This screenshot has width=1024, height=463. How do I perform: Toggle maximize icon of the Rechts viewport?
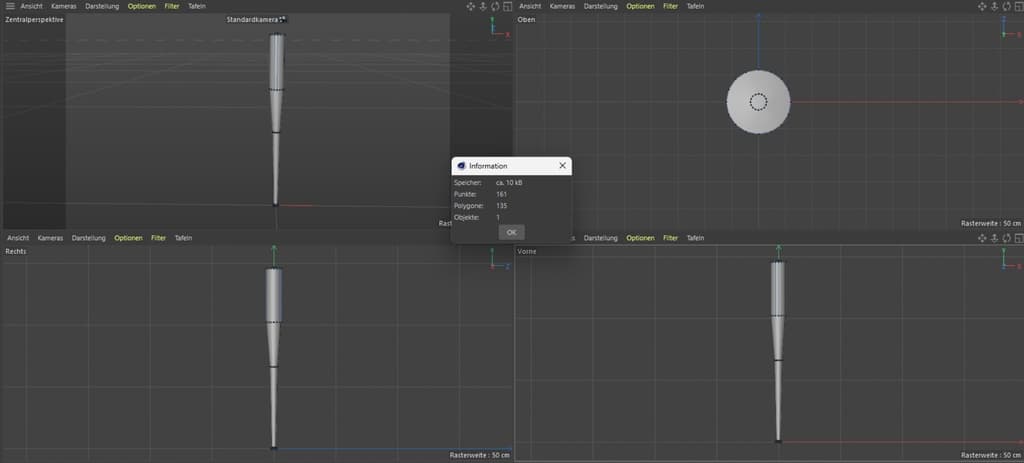(x=507, y=238)
